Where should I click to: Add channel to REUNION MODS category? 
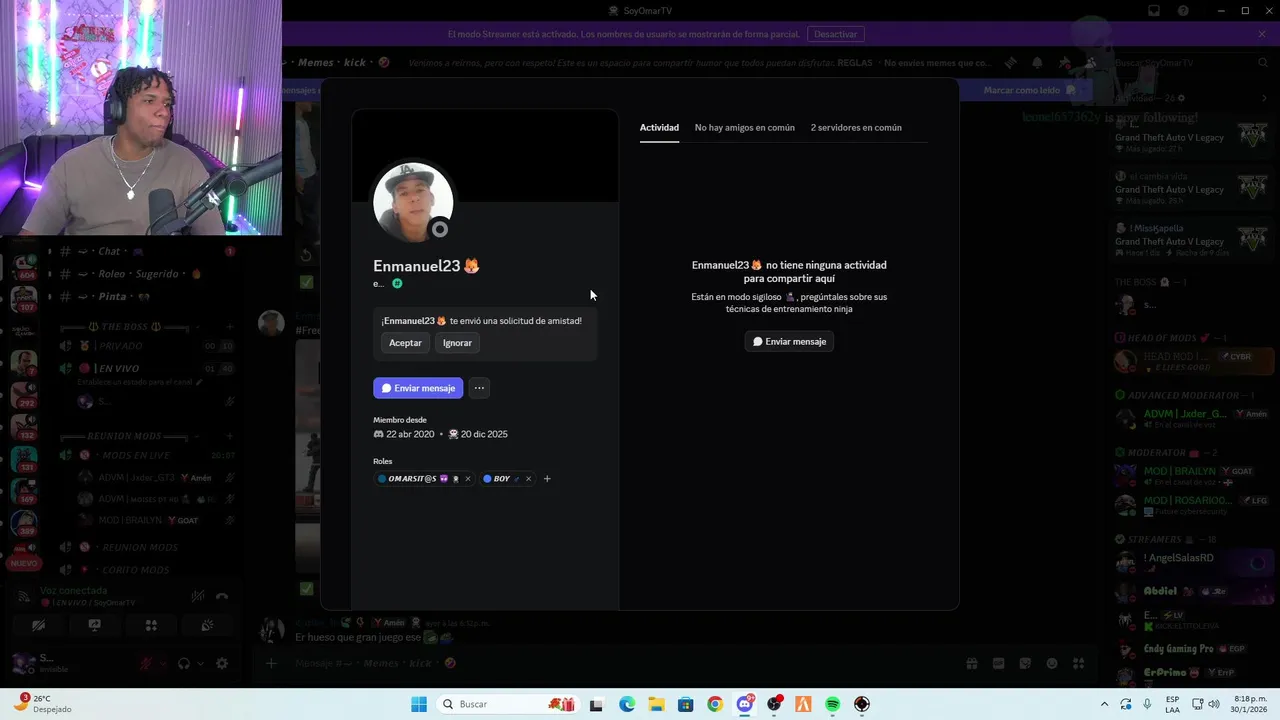click(230, 436)
